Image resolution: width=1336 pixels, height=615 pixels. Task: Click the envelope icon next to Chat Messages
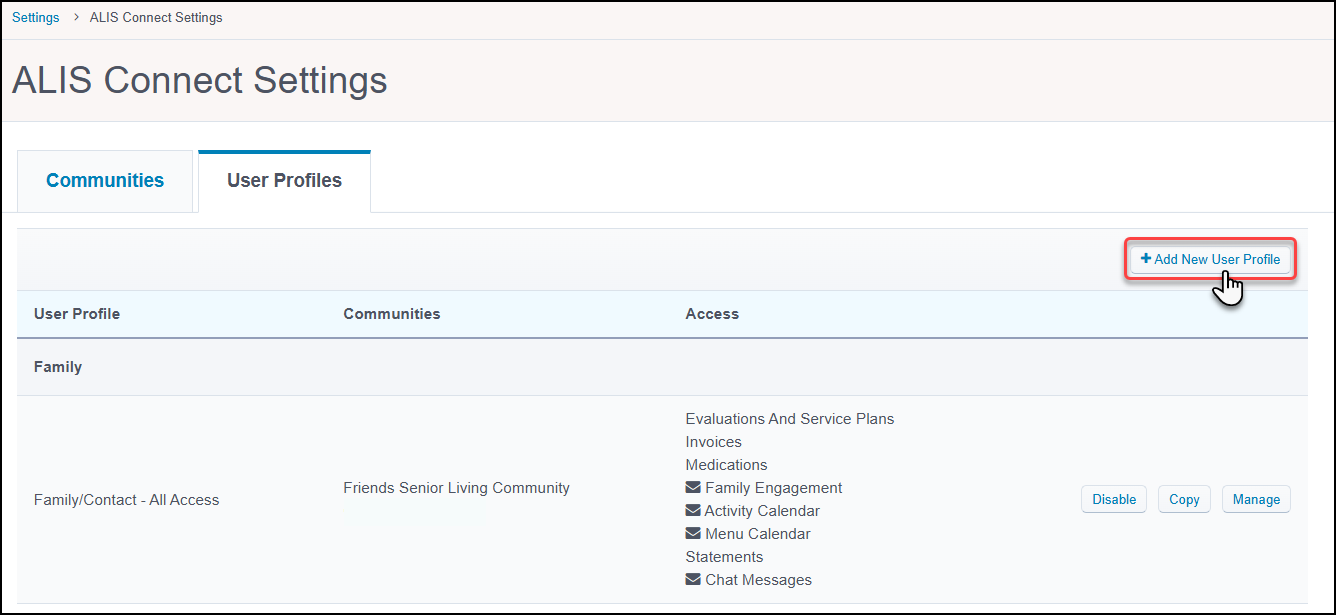click(x=691, y=579)
